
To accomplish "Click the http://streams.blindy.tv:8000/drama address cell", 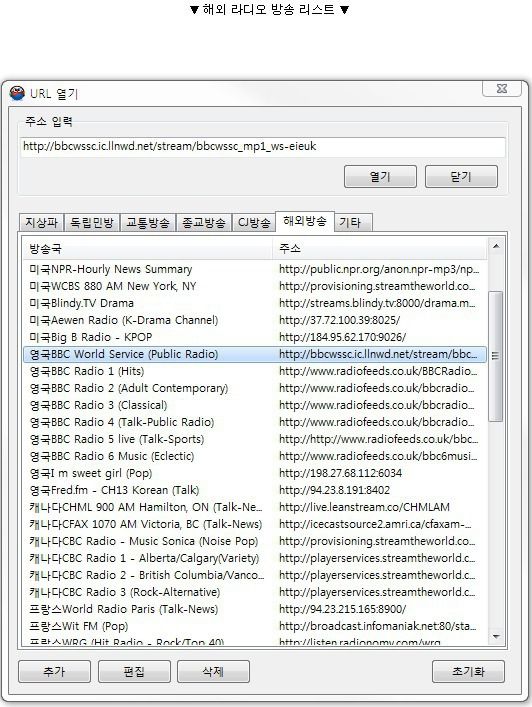I will click(377, 303).
